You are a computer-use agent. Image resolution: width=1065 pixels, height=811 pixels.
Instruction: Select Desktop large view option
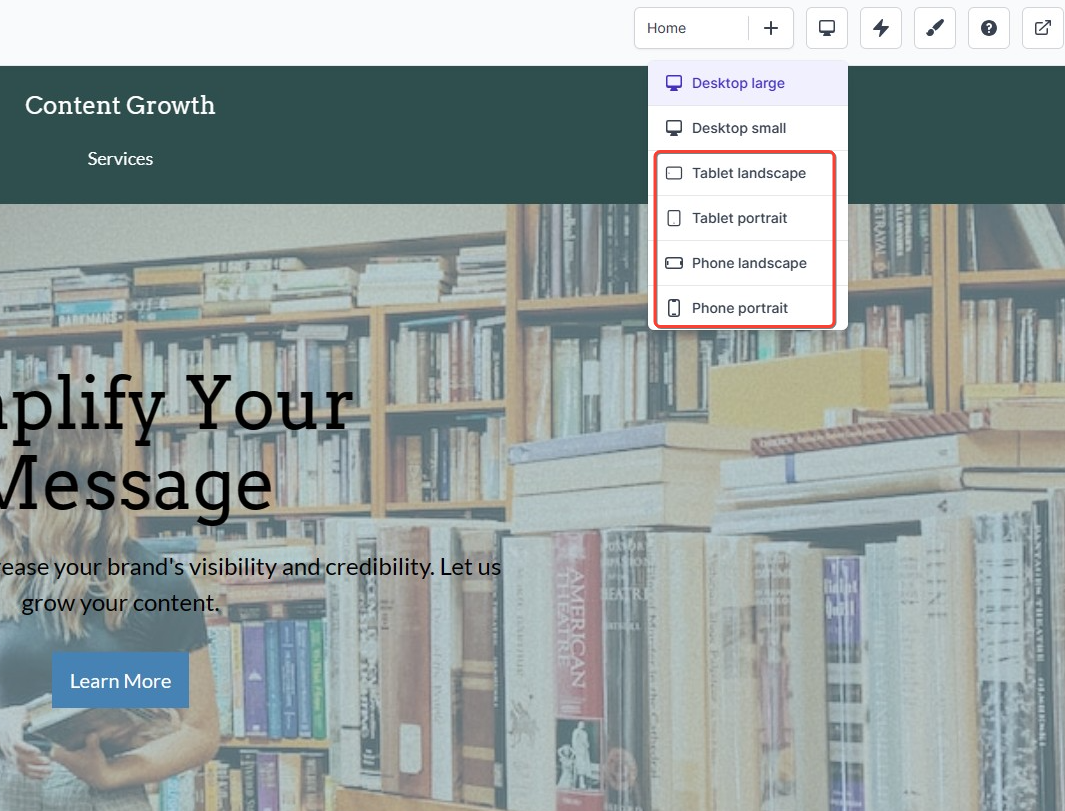click(748, 83)
